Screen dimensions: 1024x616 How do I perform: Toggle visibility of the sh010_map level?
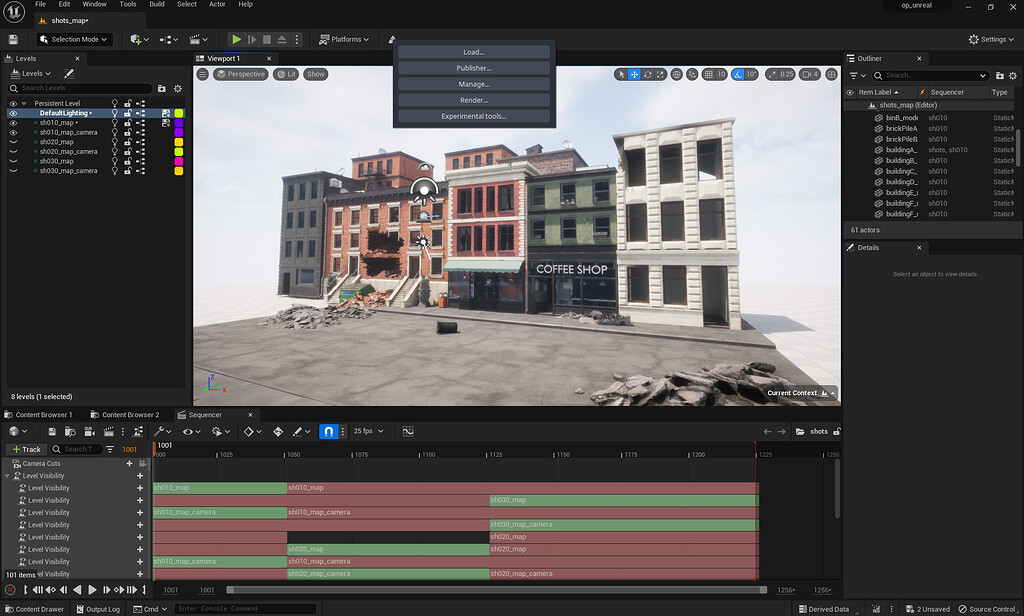[12, 123]
